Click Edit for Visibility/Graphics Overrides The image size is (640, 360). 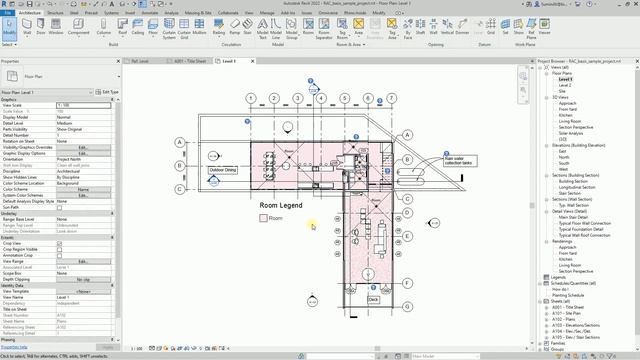pyautogui.click(x=83, y=147)
